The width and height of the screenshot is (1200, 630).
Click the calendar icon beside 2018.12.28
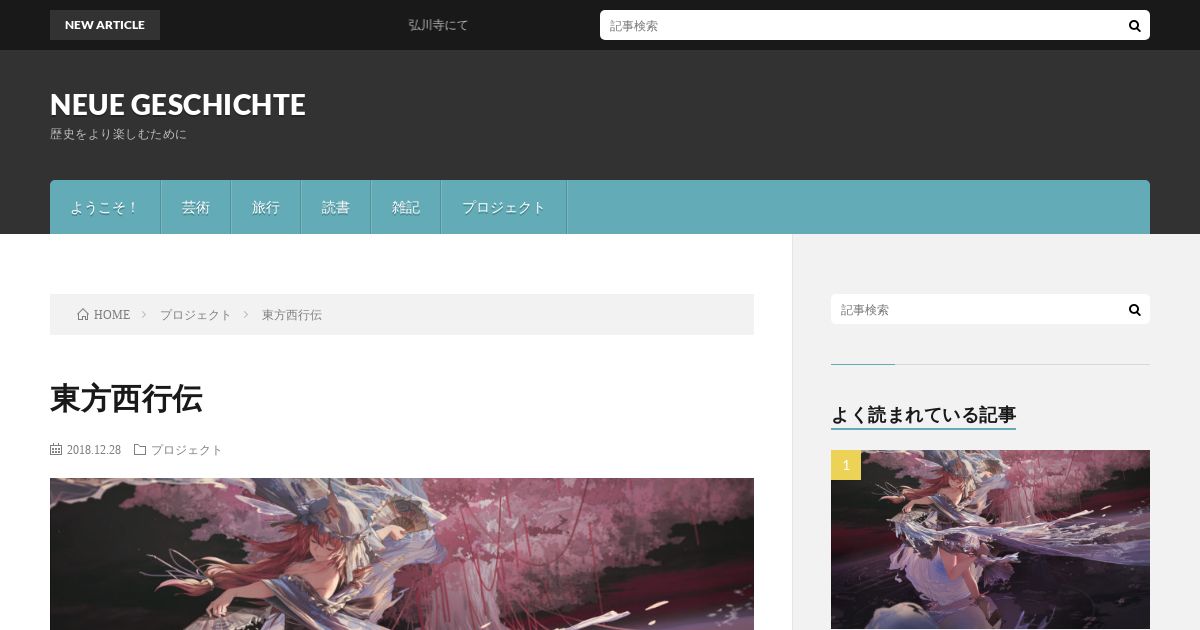(56, 450)
